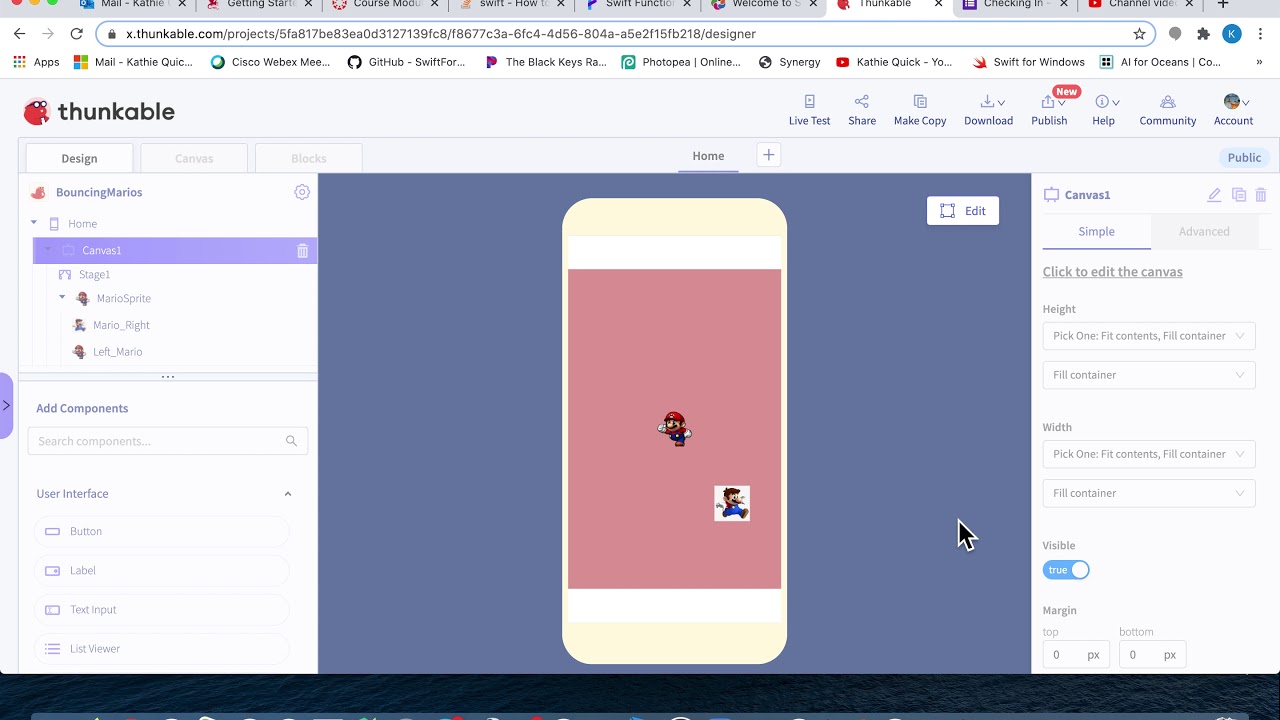Open the Simple properties tab

[x=1096, y=231]
